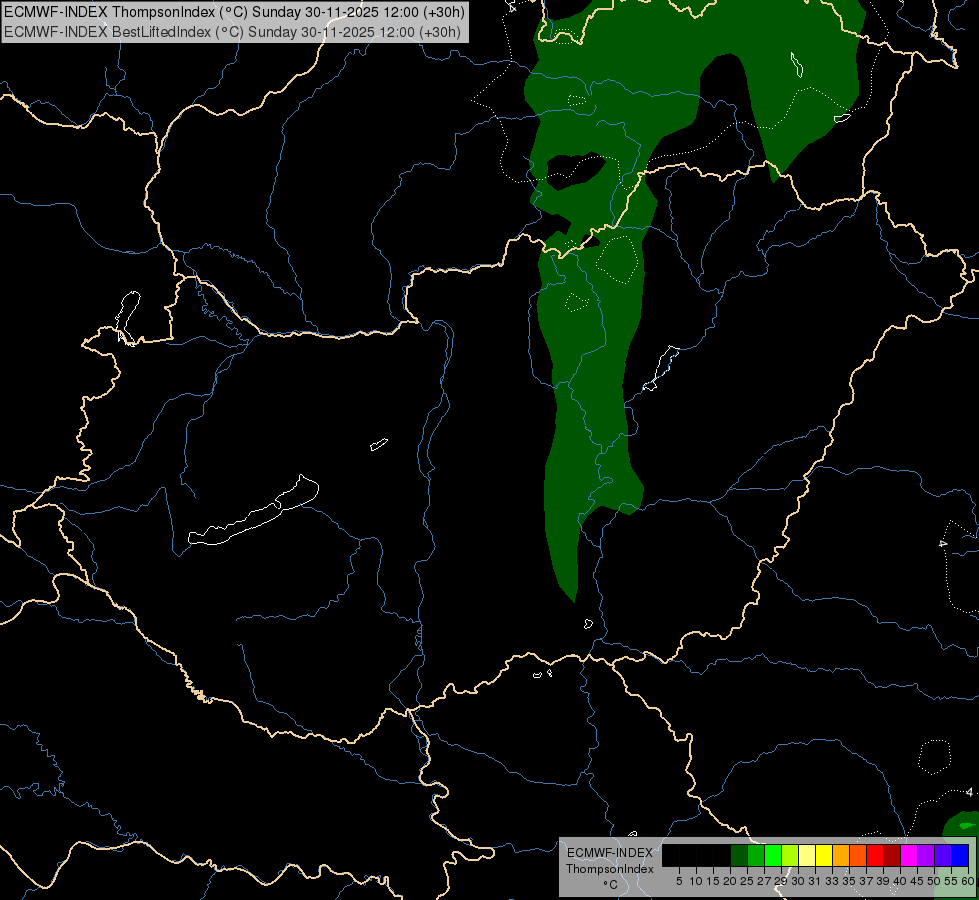Click the orange 33–35 legend swatch
Screen dimensions: 979x900
pos(841,855)
